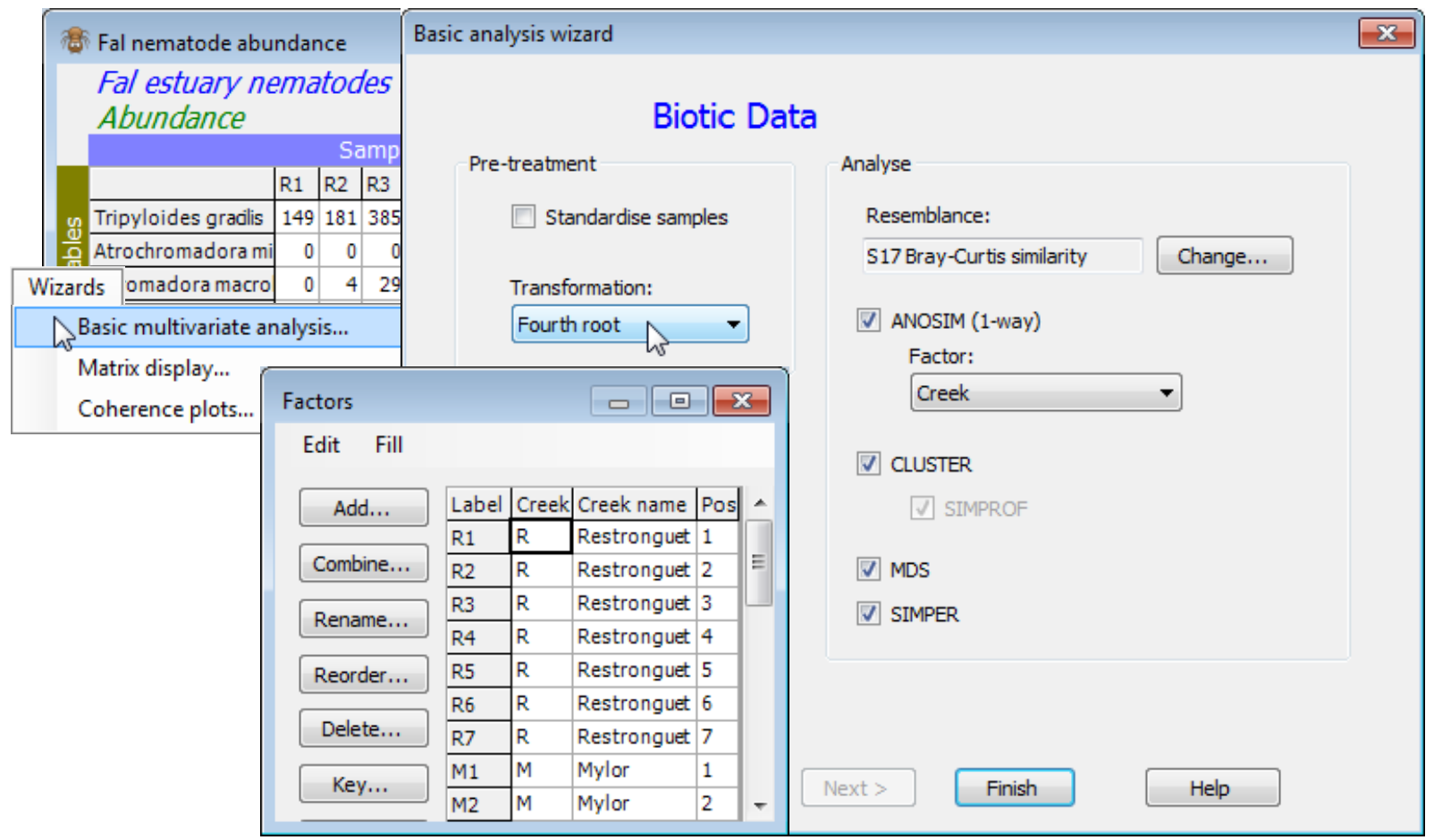Click the Reorder... button in Factors

tap(363, 675)
